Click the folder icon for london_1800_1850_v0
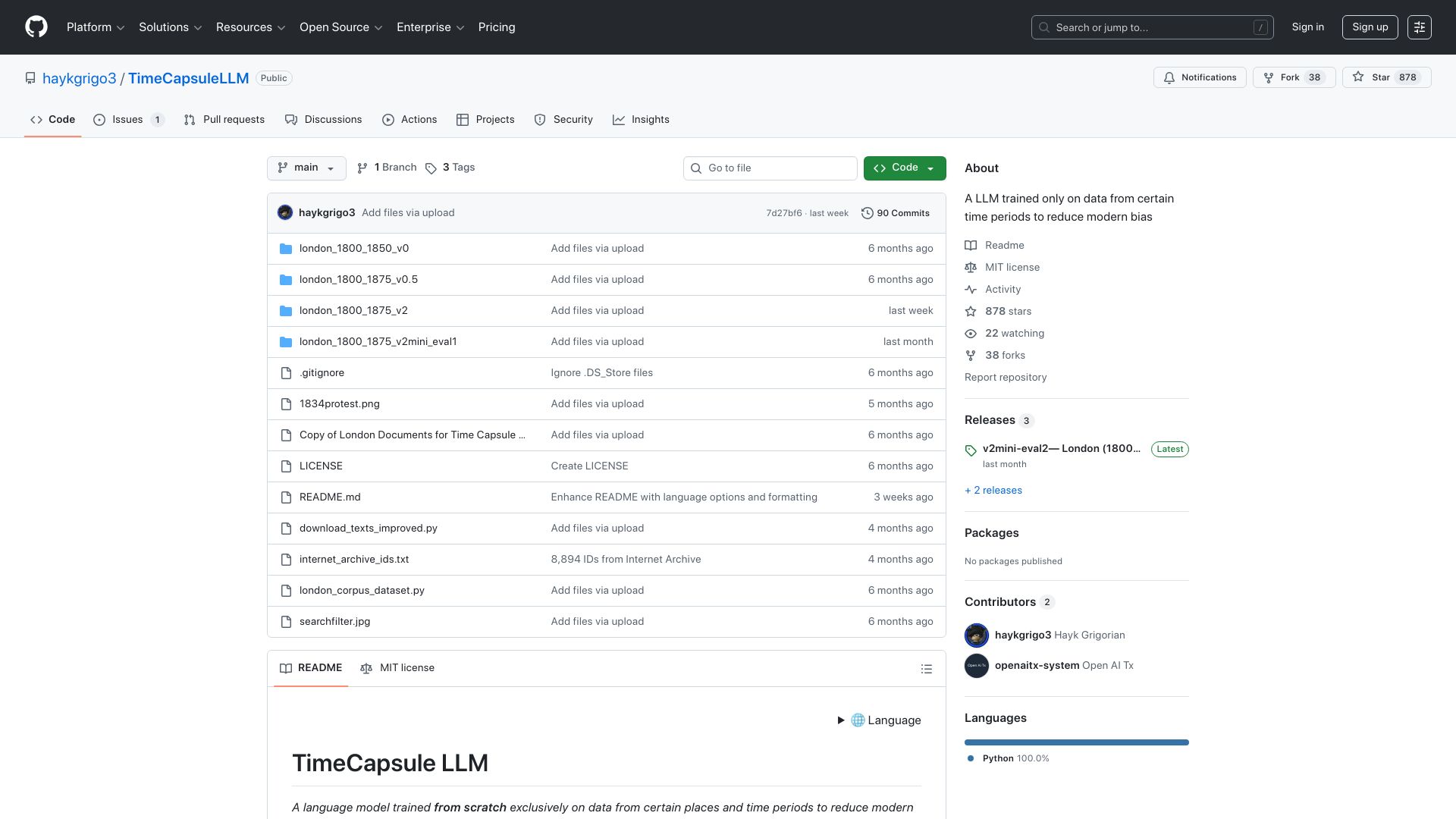This screenshot has width=1456, height=819. [286, 249]
